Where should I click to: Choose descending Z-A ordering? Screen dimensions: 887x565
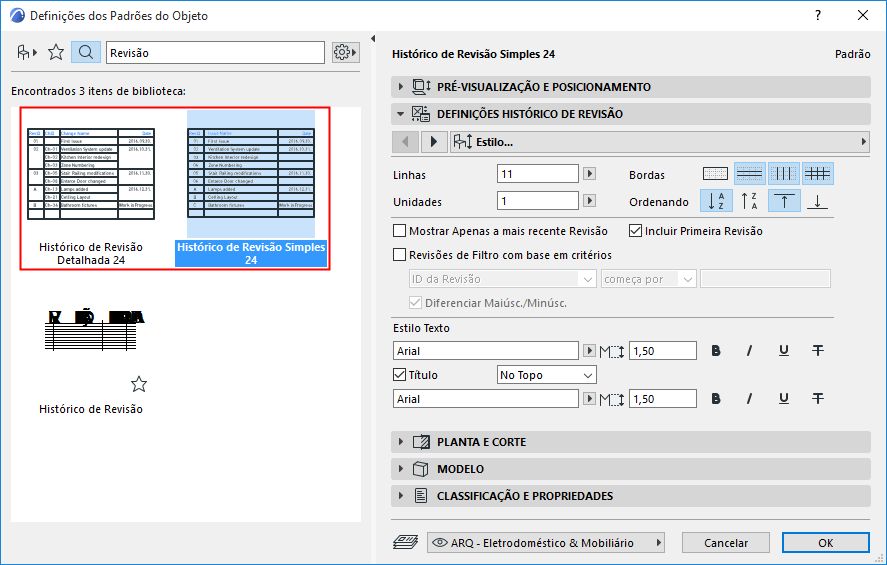tap(750, 201)
